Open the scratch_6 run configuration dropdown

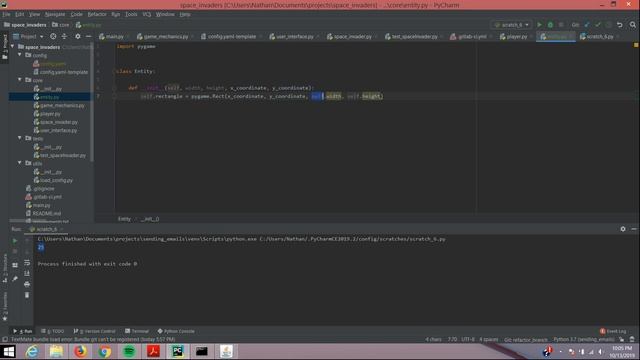pos(511,25)
